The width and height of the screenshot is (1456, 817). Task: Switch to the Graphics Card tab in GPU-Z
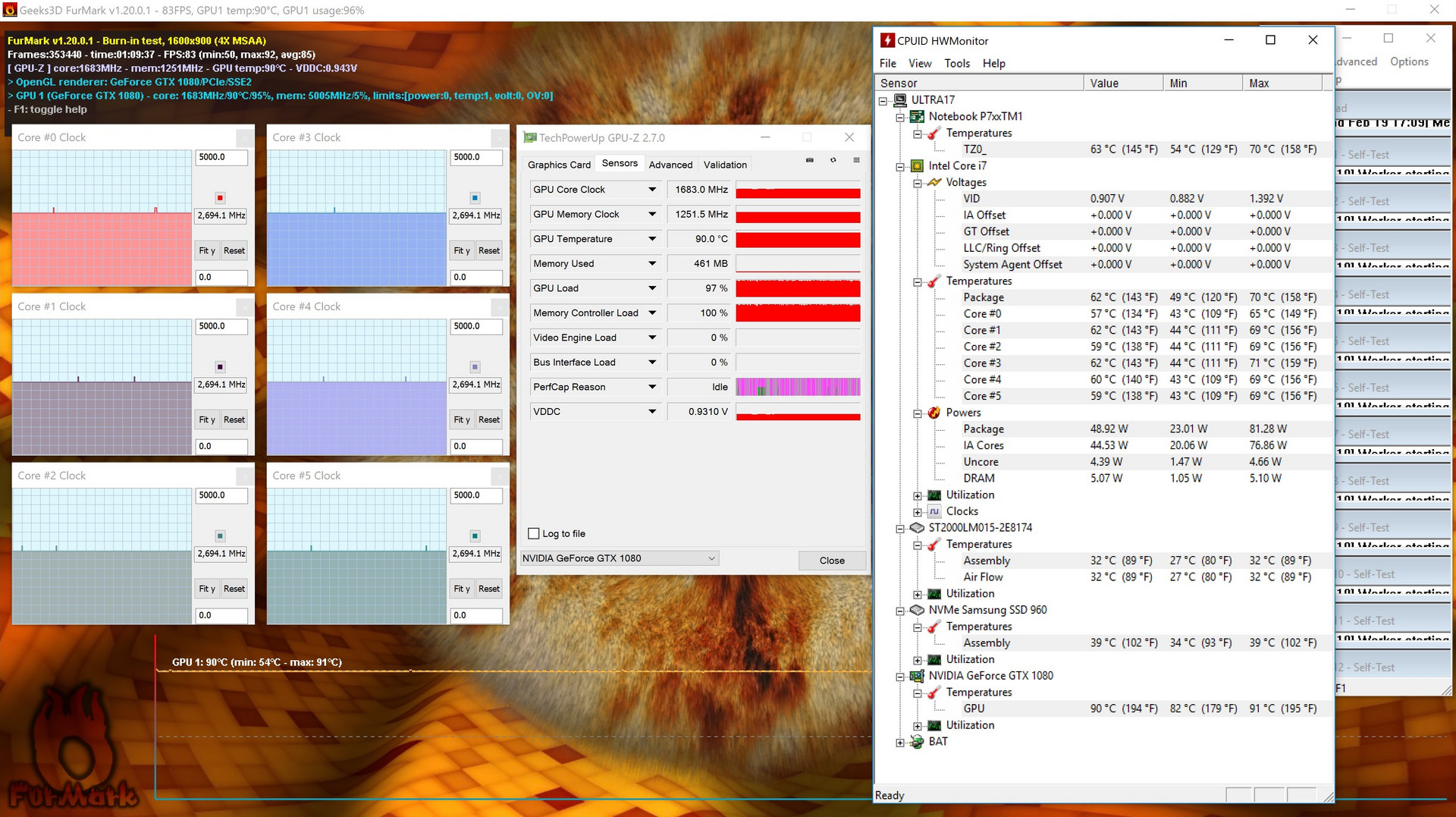[x=559, y=165]
